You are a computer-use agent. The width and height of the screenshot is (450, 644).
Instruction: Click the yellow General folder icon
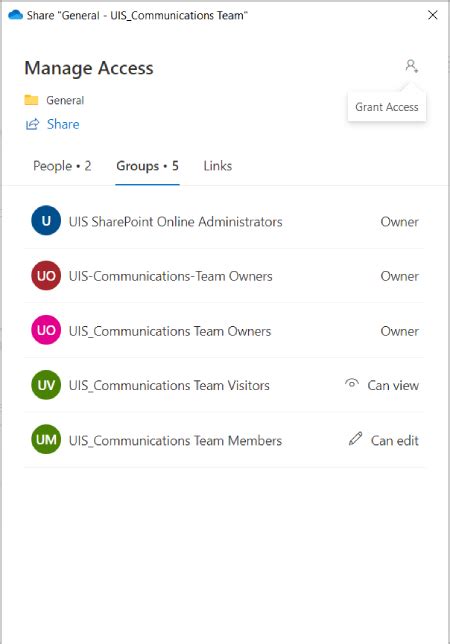tap(31, 100)
